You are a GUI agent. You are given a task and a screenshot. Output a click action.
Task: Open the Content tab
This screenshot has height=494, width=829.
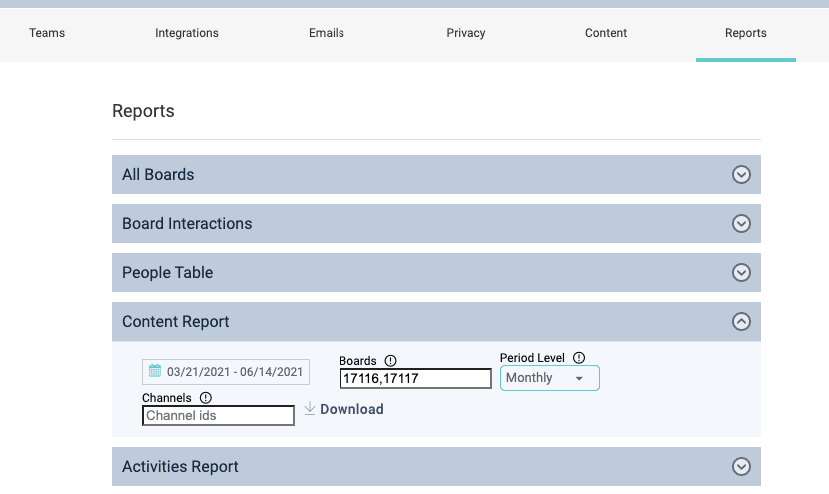coord(606,33)
